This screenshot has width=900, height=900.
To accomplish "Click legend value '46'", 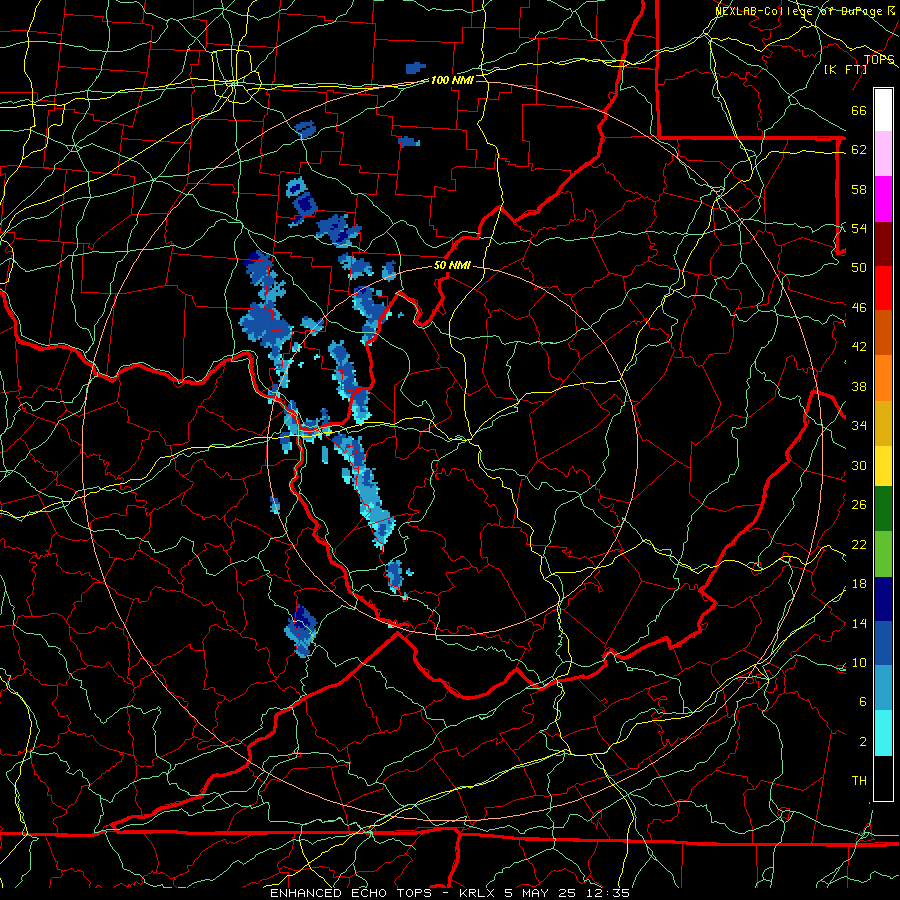I will (x=859, y=308).
